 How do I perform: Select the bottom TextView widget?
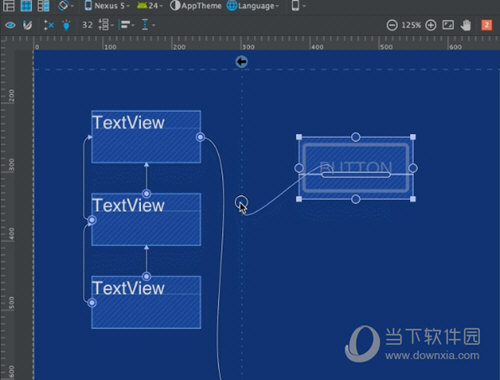pos(146,302)
